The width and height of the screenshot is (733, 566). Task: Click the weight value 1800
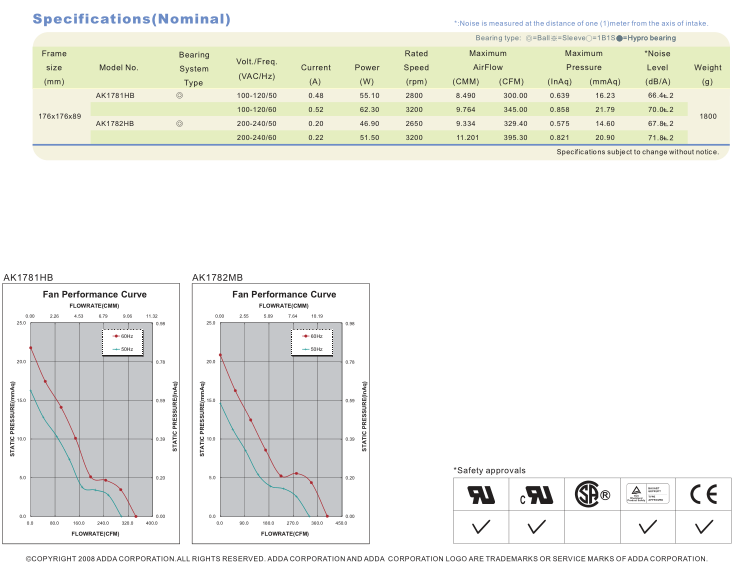point(708,116)
